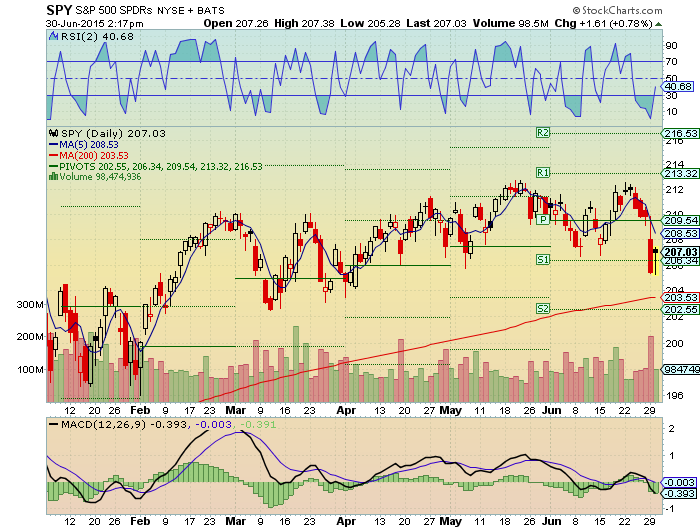Click the SPY (Daily) 207.03 legend
Screen dimensions: 700x530
(x=113, y=133)
